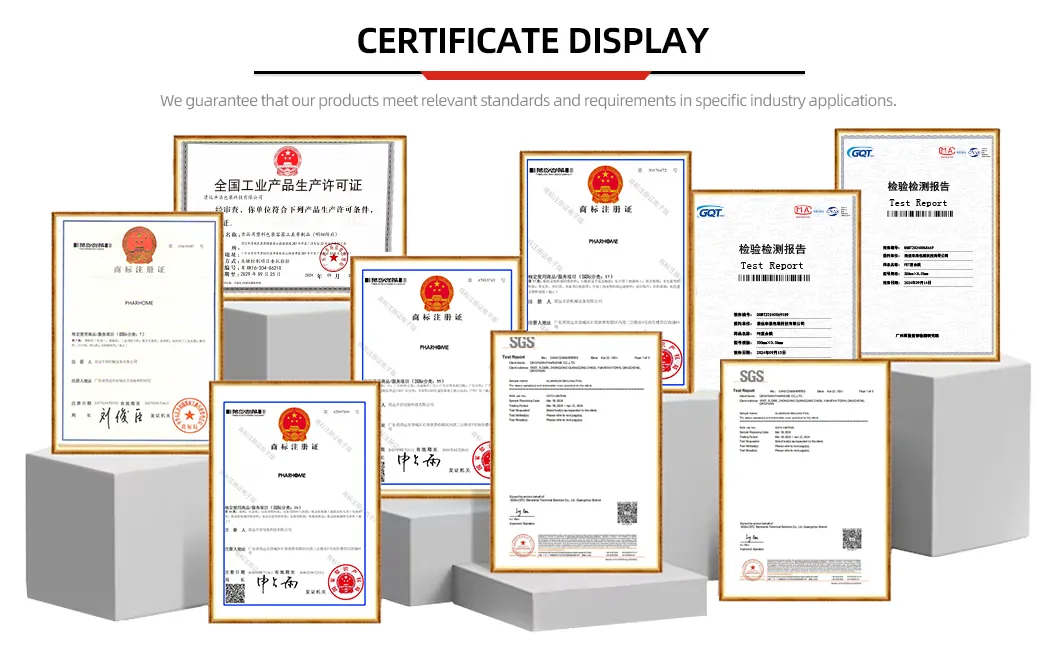The height and width of the screenshot is (645, 1060).
Task: Click the GQT logo on the rightmost test report
Action: point(861,151)
